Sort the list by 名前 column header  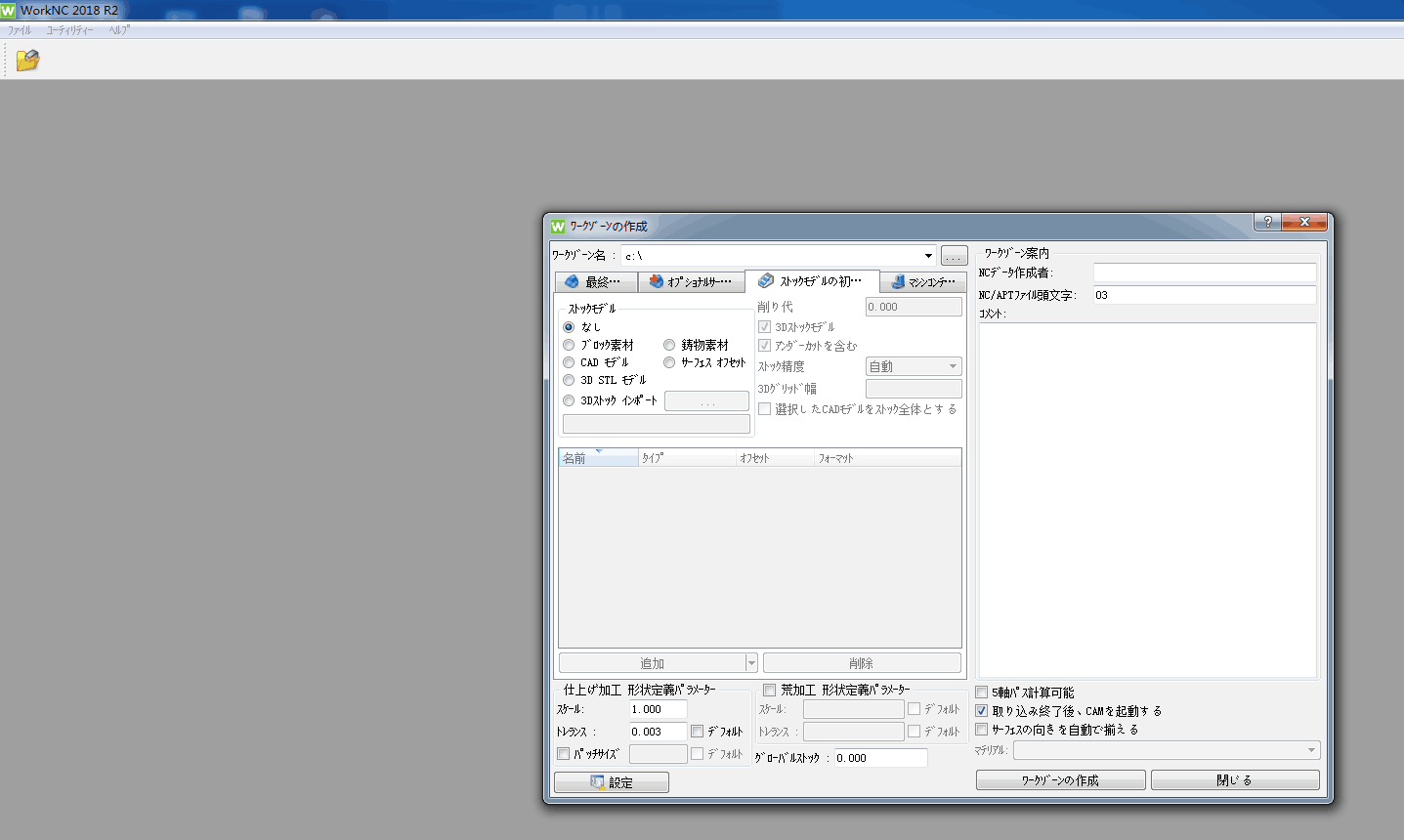click(599, 458)
